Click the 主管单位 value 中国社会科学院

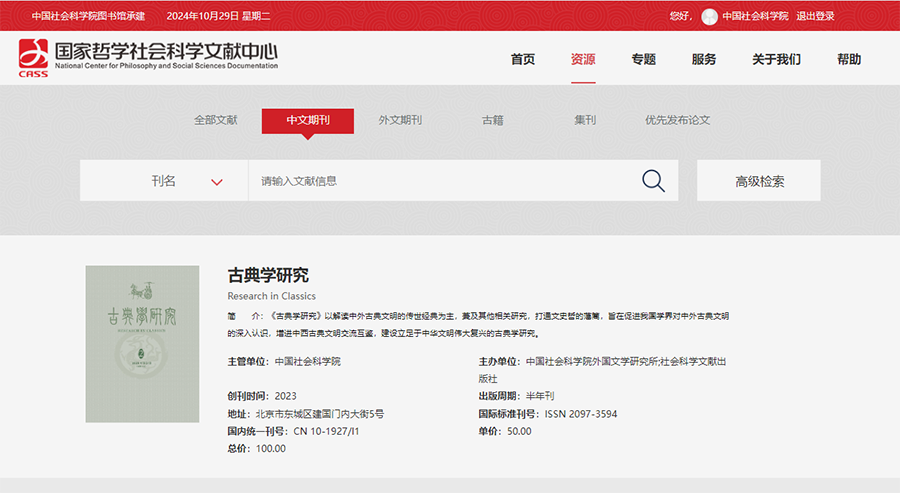click(308, 362)
